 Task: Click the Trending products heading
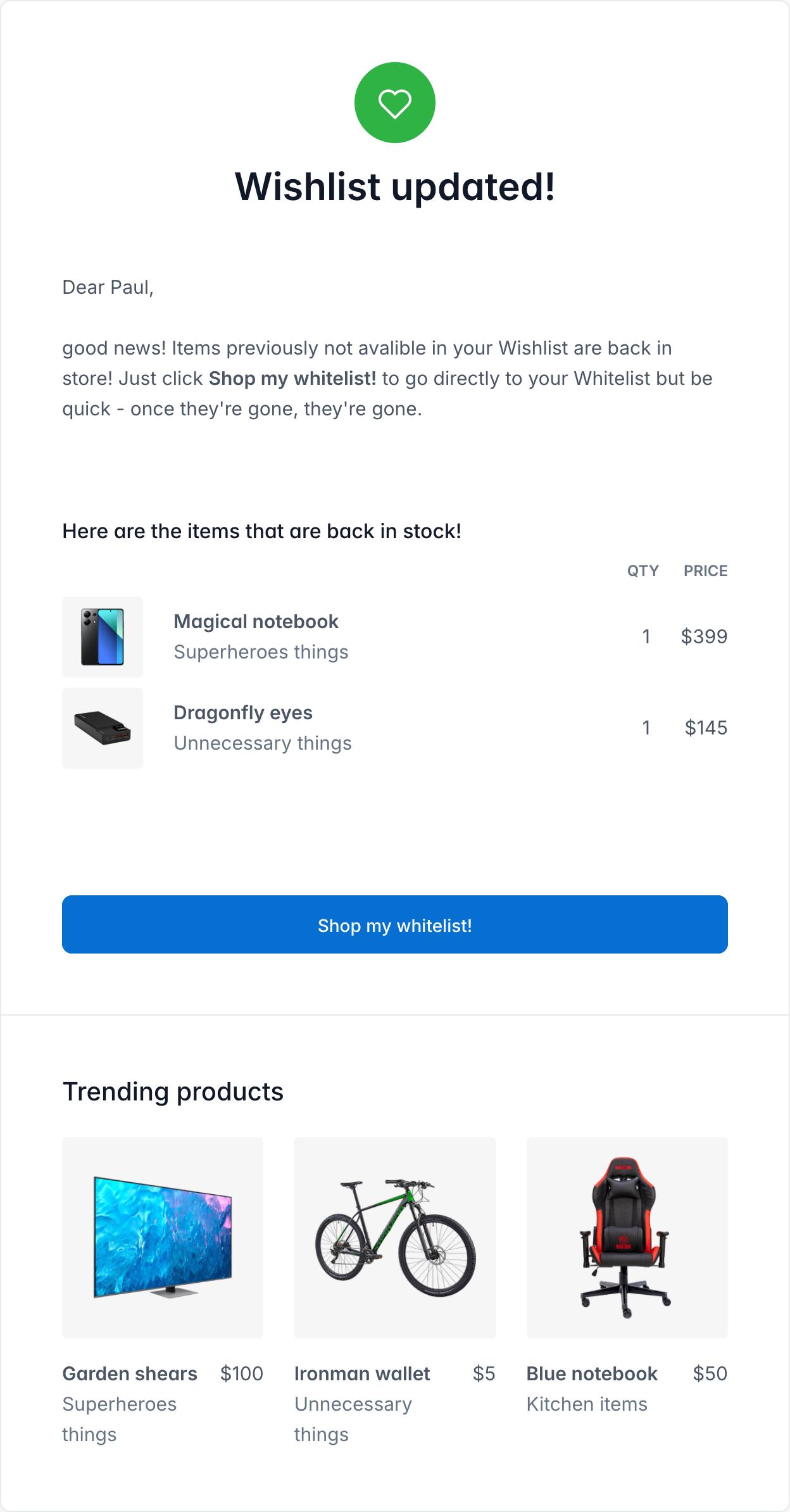point(173,1092)
